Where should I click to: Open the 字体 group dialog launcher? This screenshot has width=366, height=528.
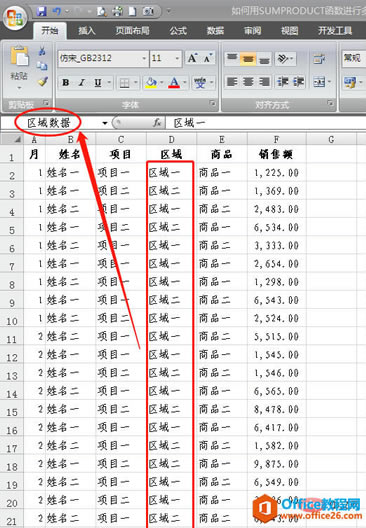(x=213, y=103)
